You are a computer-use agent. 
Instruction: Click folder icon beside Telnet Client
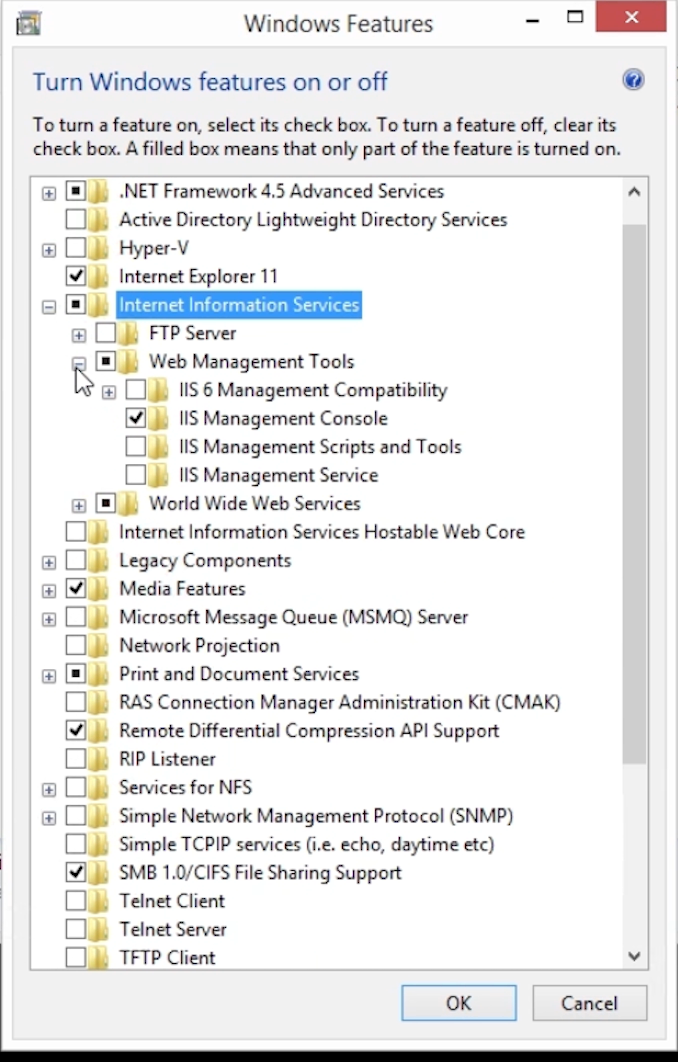pyautogui.click(x=99, y=901)
